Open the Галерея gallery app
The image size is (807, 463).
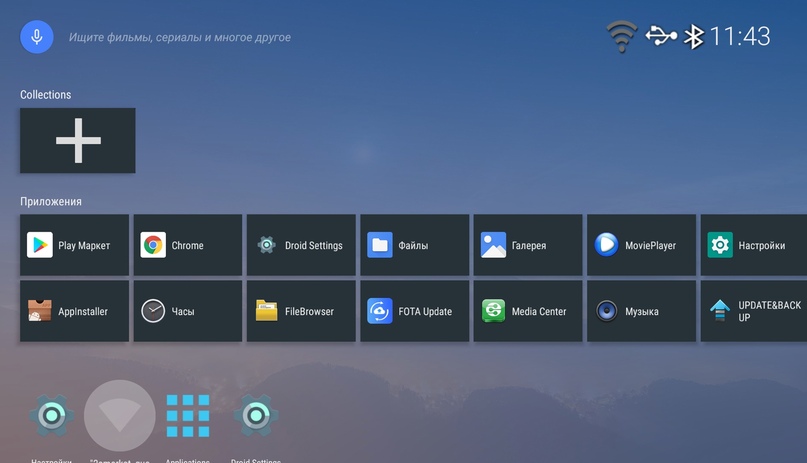point(528,245)
